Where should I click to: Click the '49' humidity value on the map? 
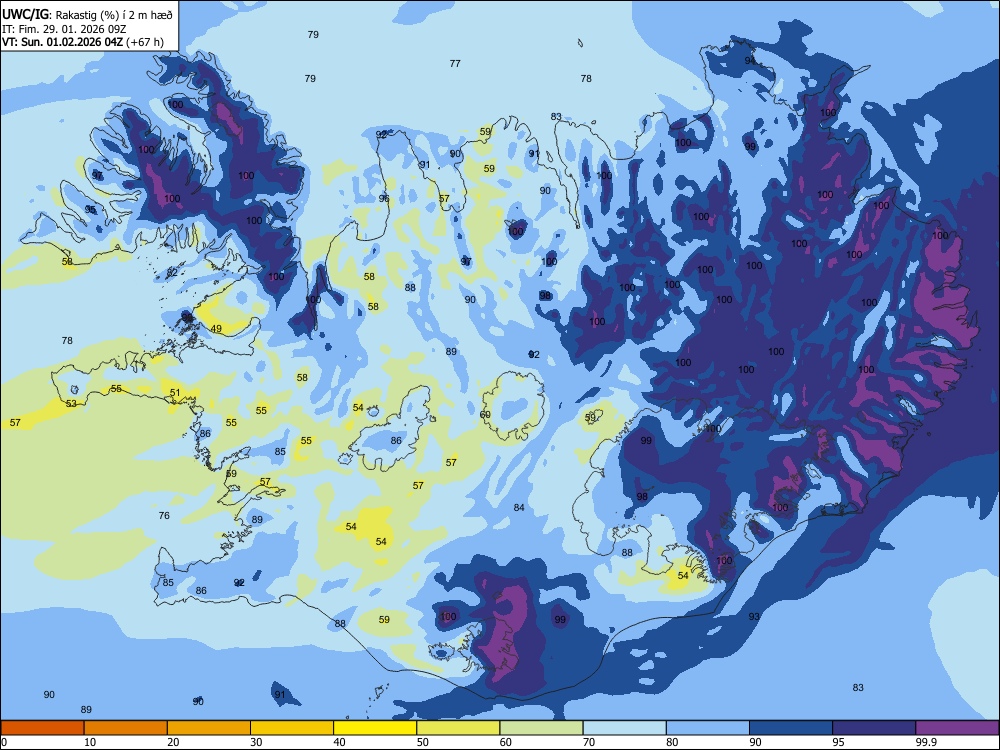pos(216,329)
